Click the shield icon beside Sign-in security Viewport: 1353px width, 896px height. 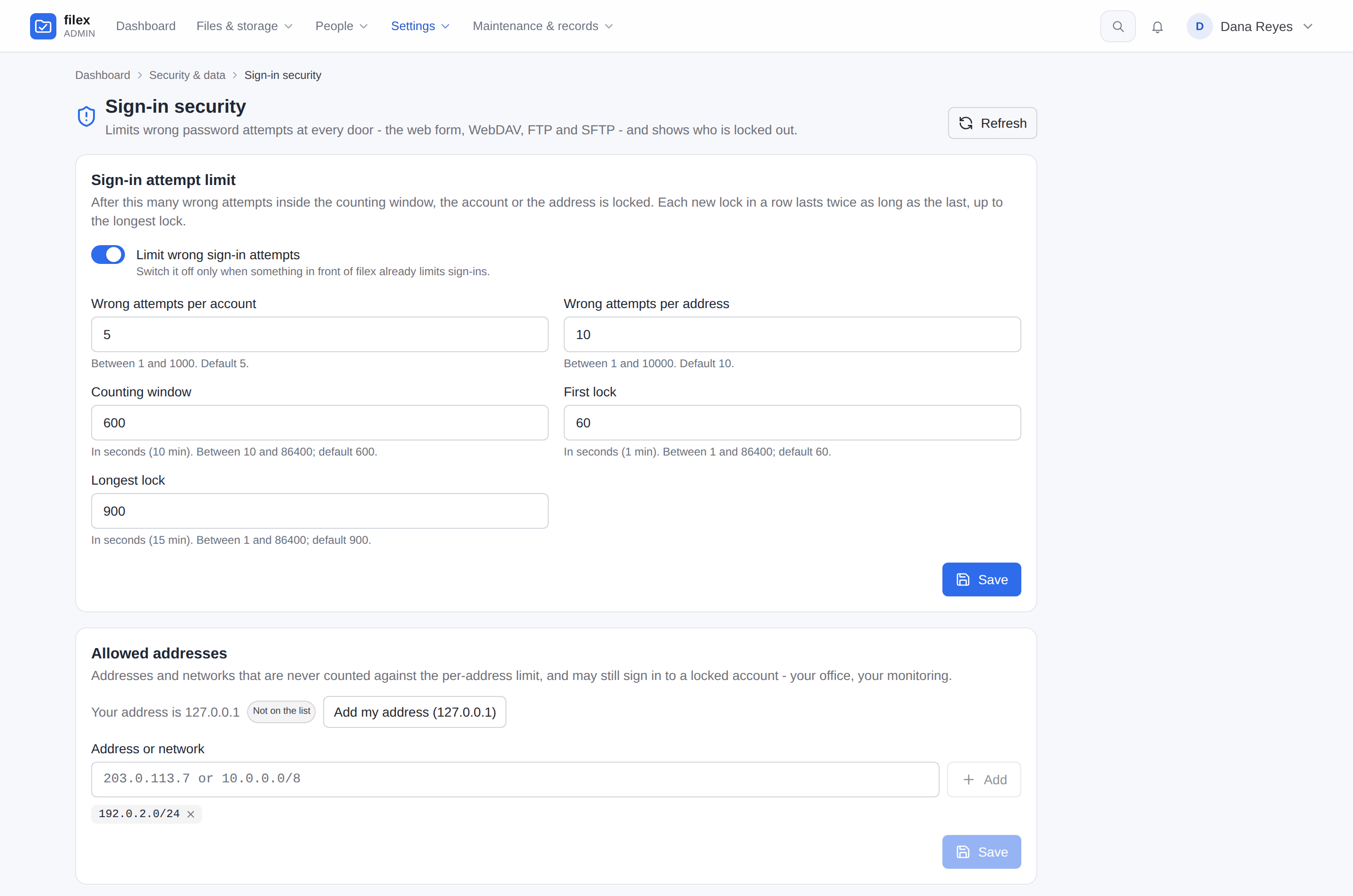tap(86, 116)
